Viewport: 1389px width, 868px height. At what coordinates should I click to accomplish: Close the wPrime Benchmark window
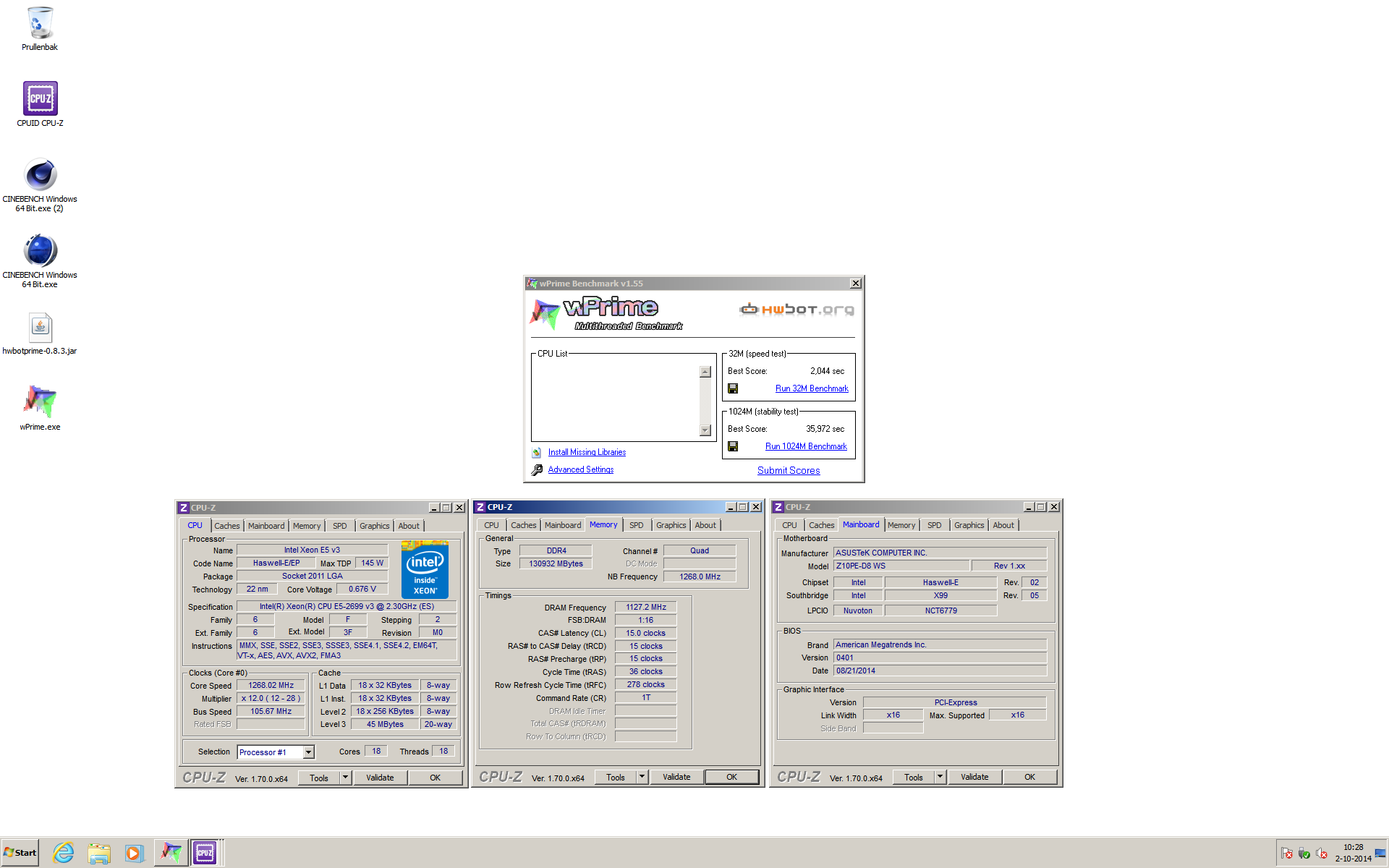[x=855, y=284]
